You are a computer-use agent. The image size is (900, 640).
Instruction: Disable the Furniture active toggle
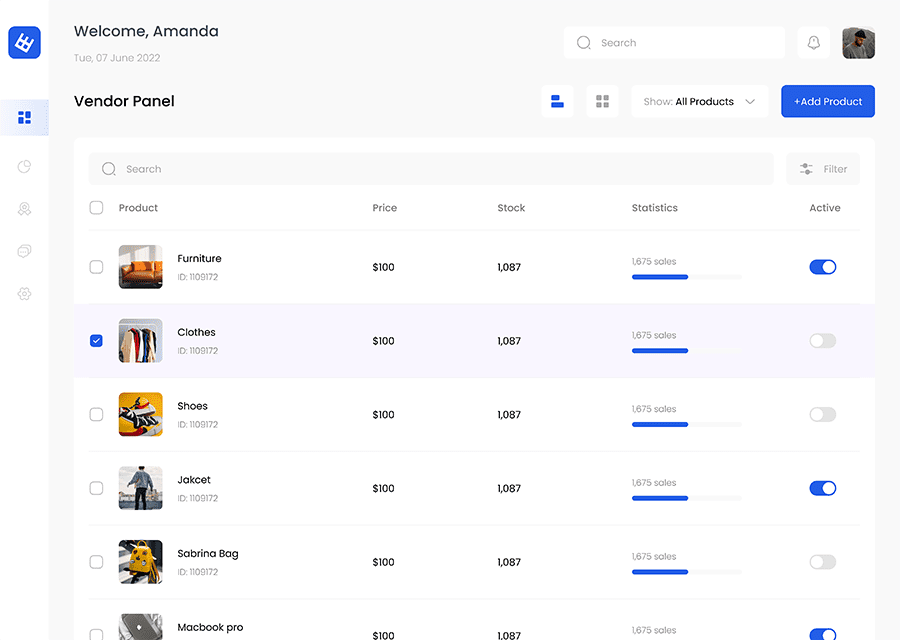(823, 267)
